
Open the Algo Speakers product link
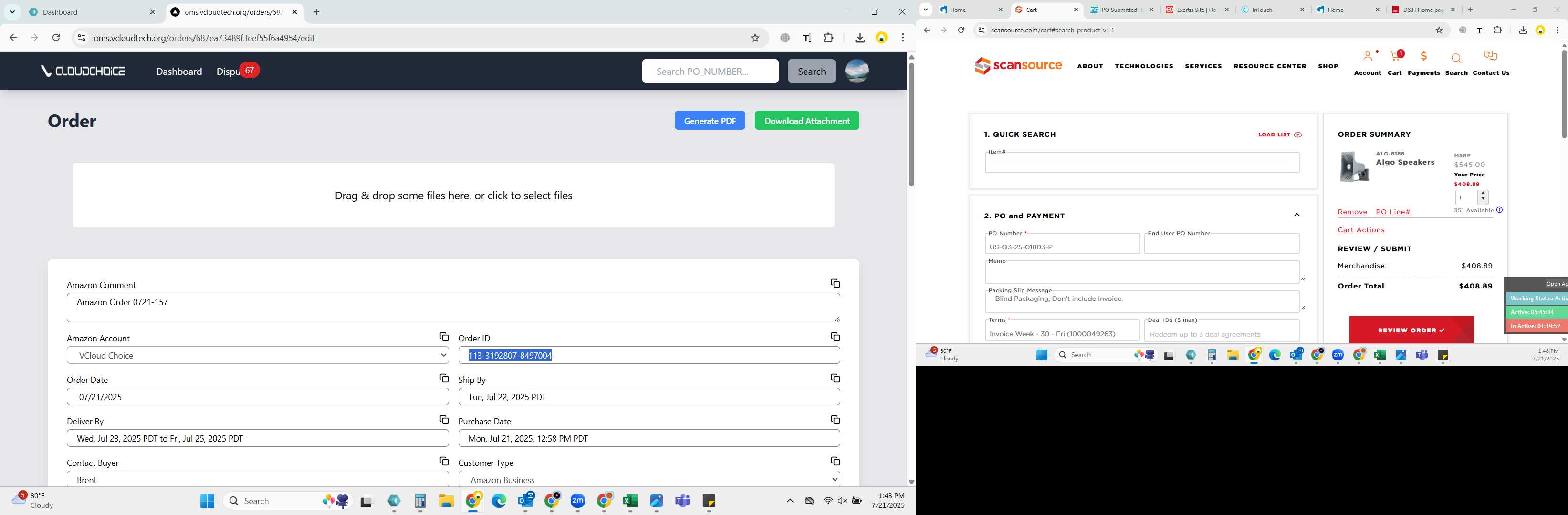tap(1405, 162)
